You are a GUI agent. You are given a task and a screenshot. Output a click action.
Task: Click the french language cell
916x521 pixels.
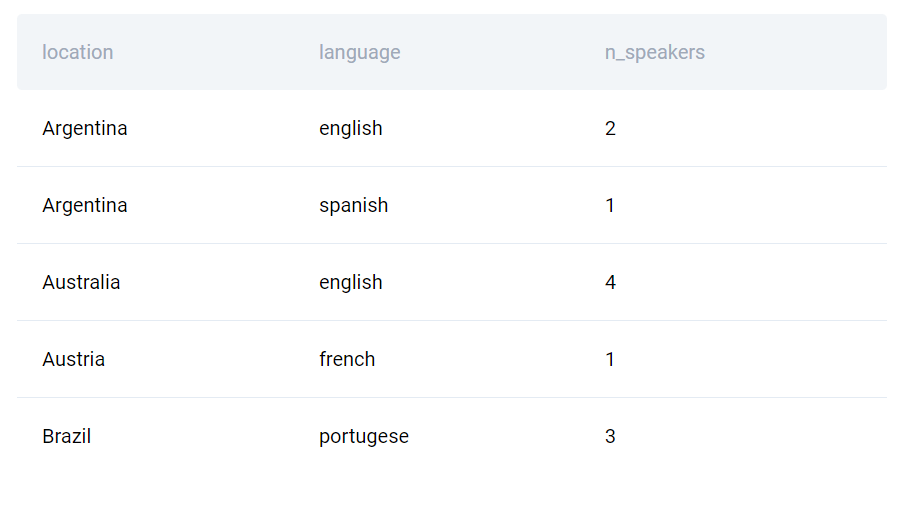(x=347, y=359)
